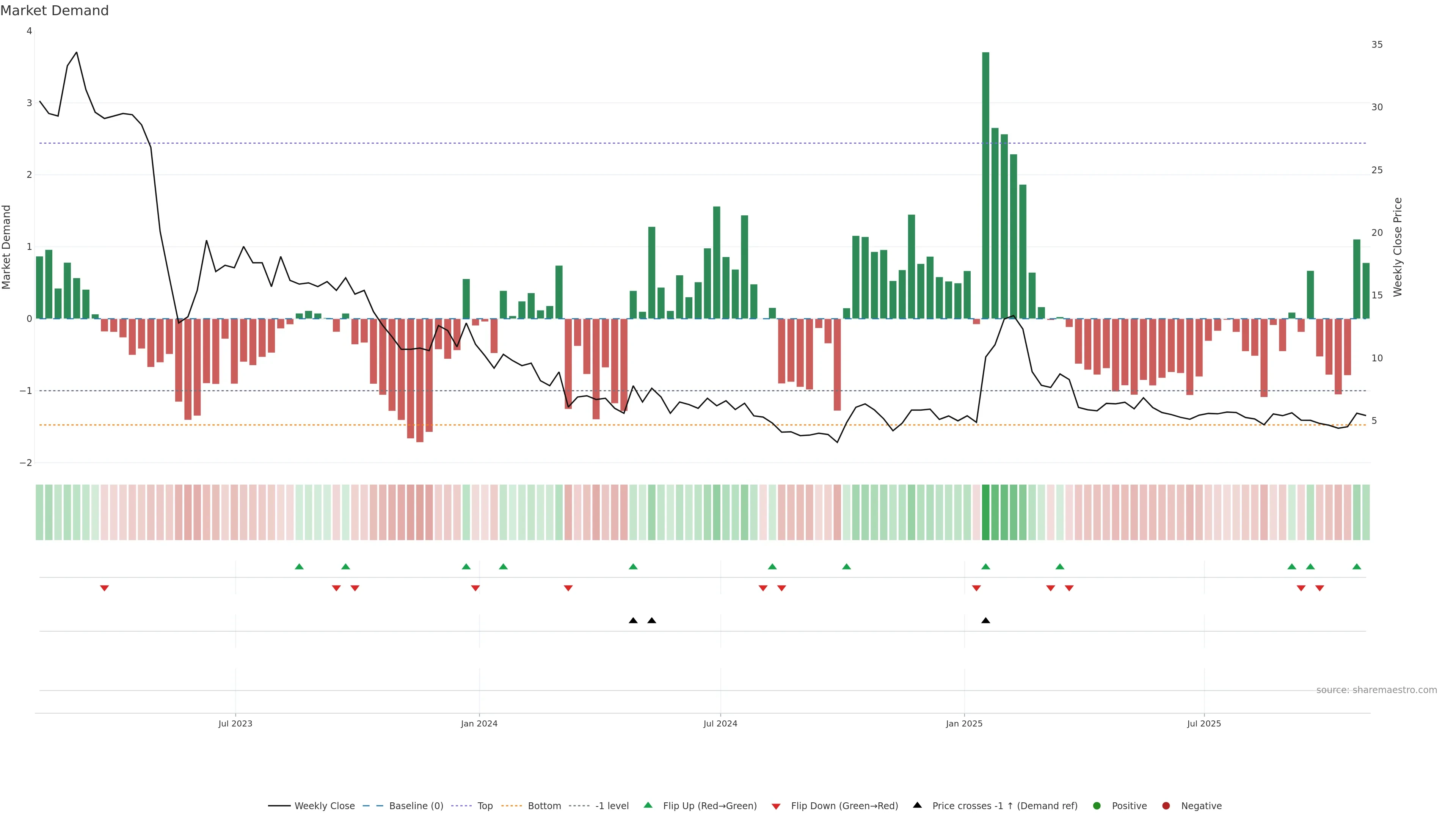
Task: Click the darkest green heat strip cell
Action: (x=986, y=512)
